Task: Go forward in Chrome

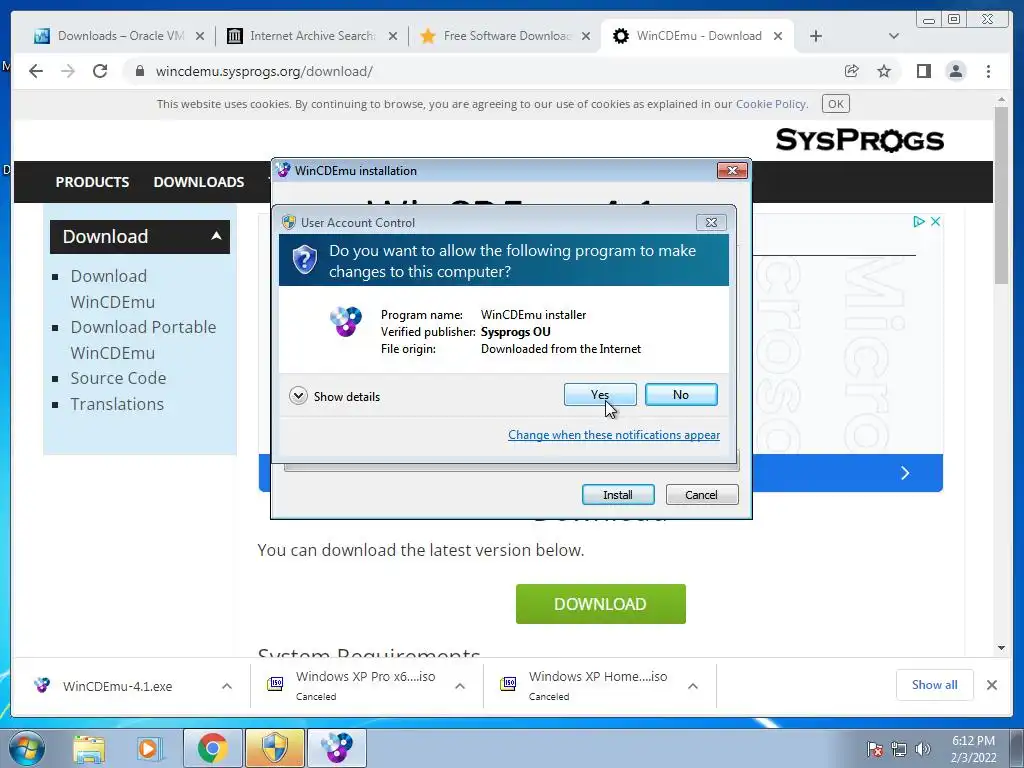Action: point(68,71)
